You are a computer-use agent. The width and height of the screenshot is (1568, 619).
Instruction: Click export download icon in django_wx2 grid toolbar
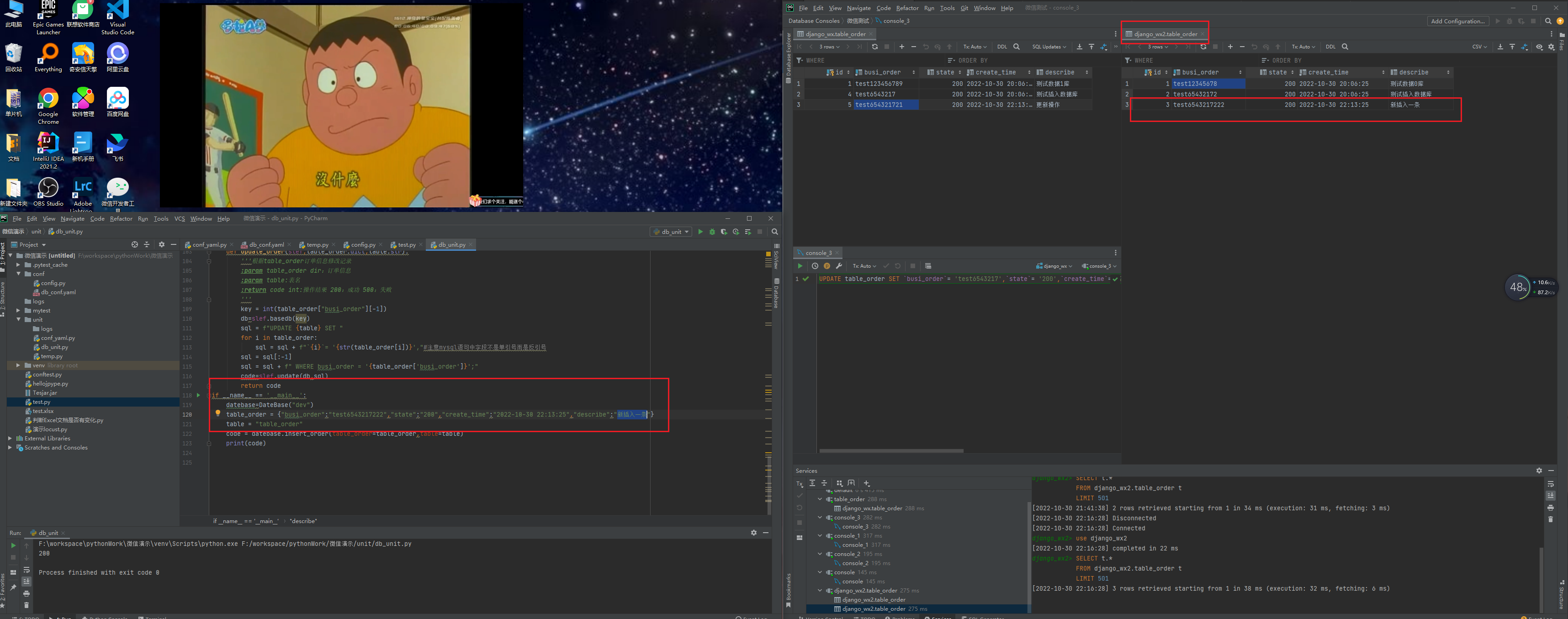[x=1500, y=47]
